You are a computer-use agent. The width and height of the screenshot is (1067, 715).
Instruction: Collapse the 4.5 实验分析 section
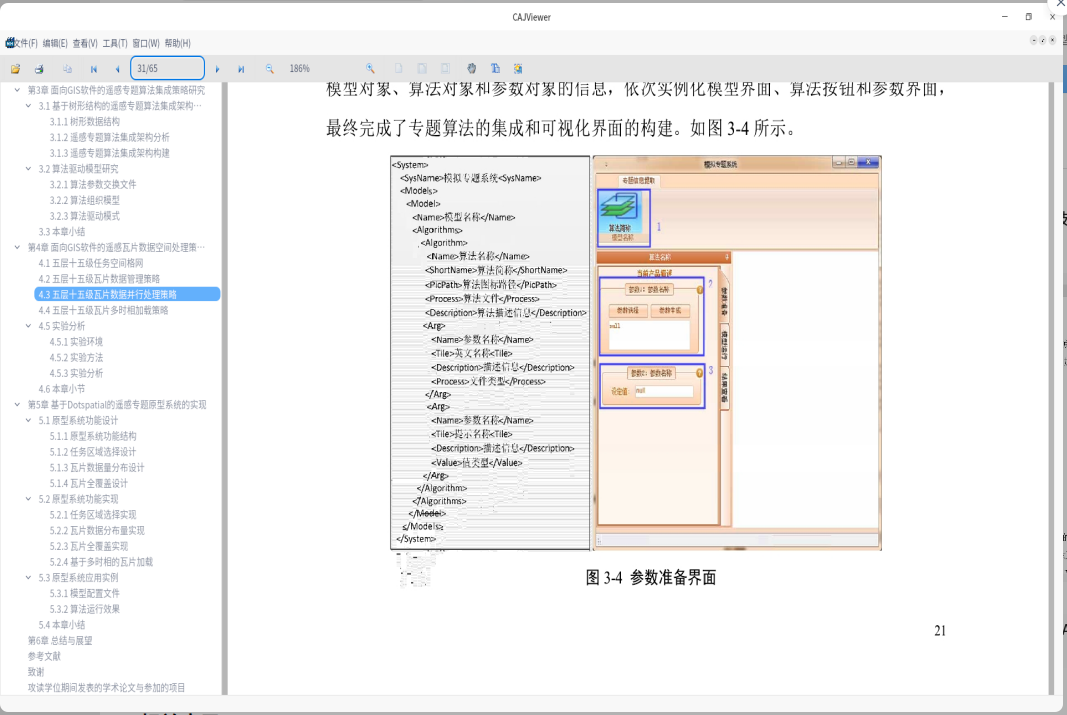click(x=29, y=326)
